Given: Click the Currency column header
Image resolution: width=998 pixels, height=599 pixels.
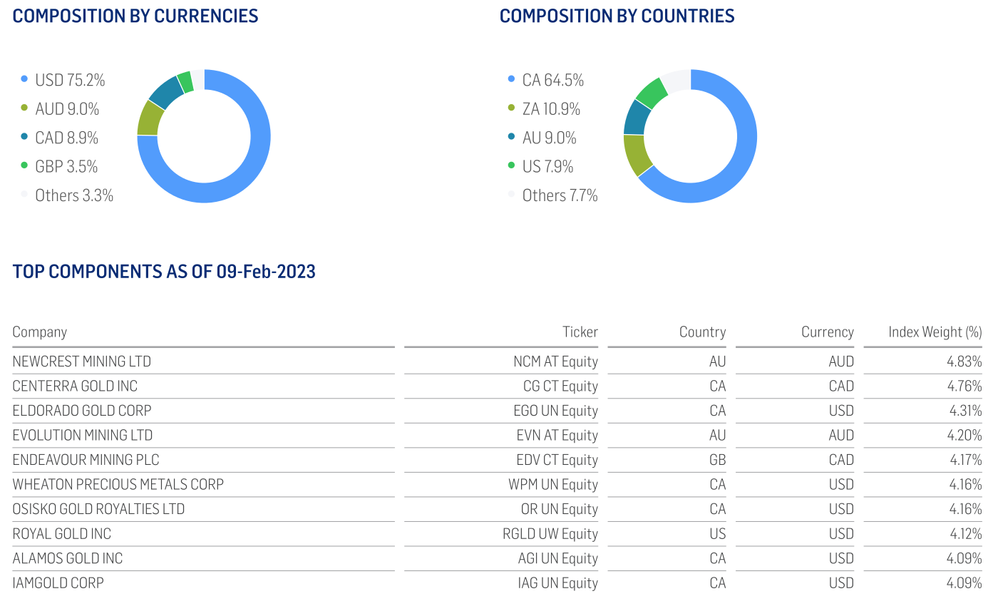Looking at the screenshot, I should (x=827, y=332).
